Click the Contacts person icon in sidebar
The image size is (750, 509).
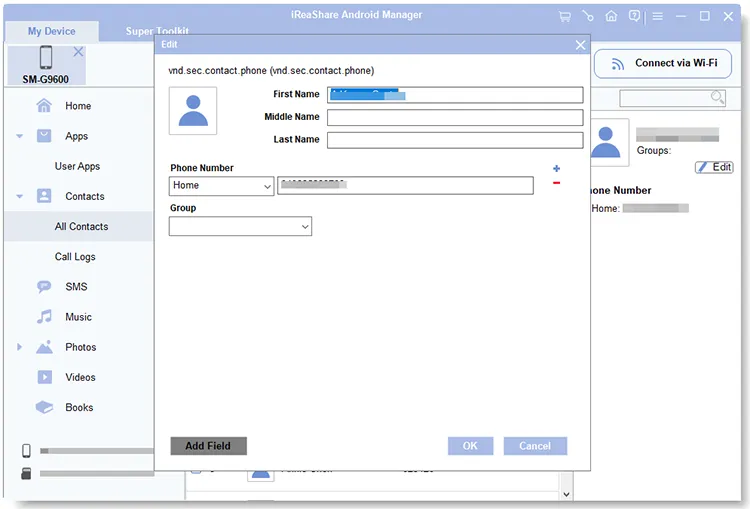[44, 196]
